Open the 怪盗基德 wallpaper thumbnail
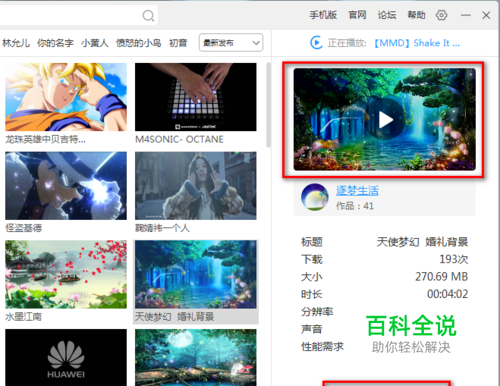This screenshot has height=386, width=500. coord(66,186)
